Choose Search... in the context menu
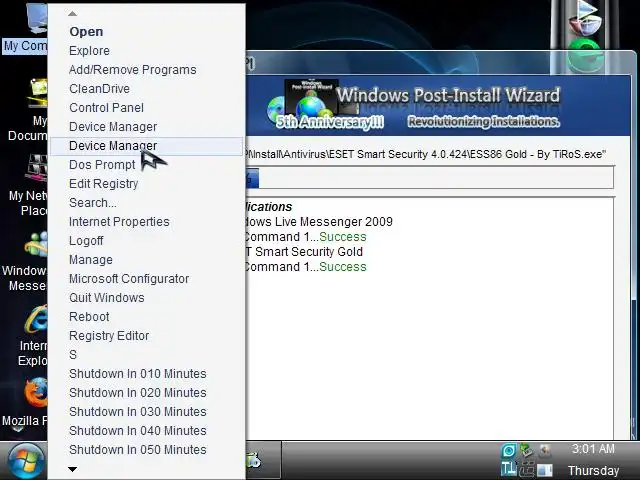The height and width of the screenshot is (480, 640). point(93,202)
